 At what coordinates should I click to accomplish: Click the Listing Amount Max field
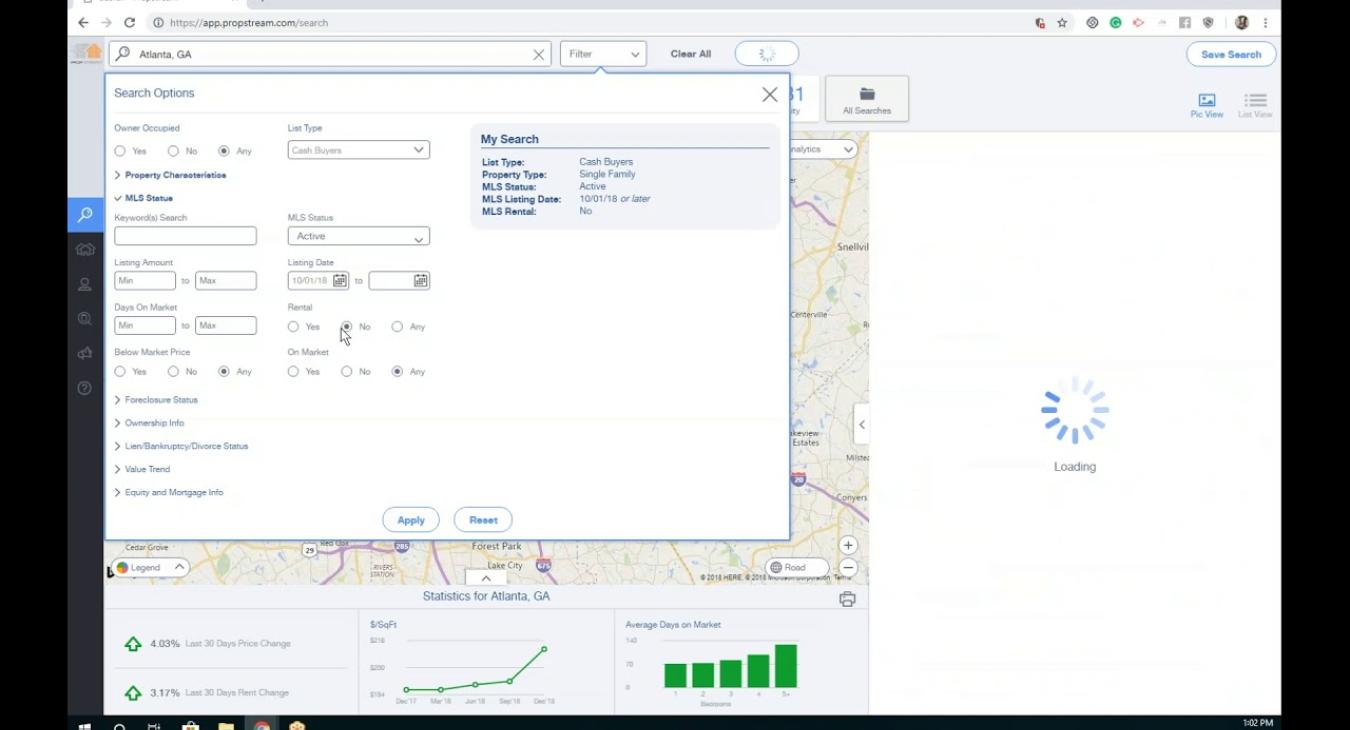point(226,281)
